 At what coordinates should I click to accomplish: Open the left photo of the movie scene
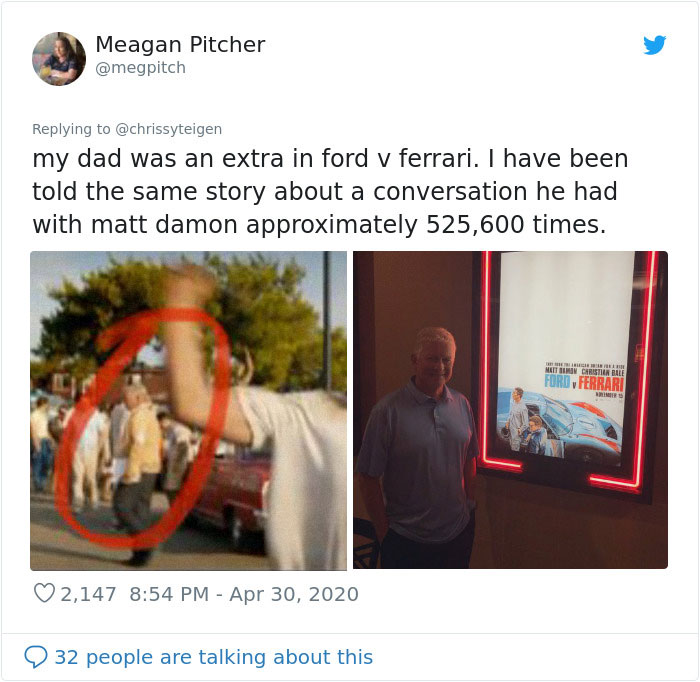tap(188, 411)
